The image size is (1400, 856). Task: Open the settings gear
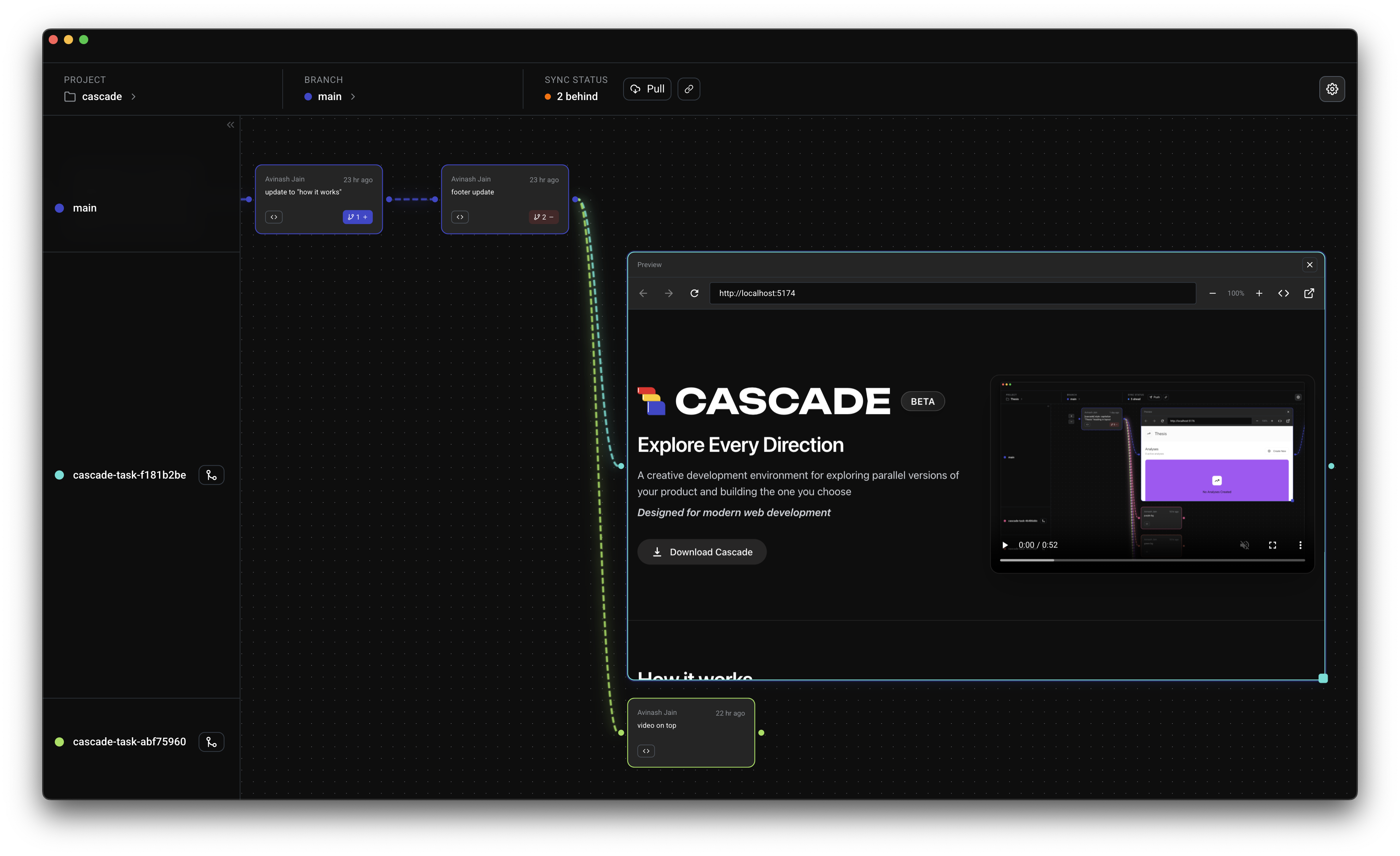pos(1332,89)
